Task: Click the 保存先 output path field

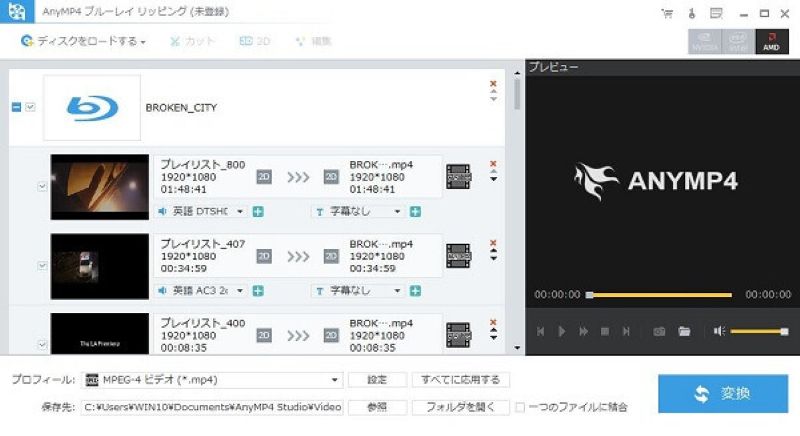Action: 212,407
